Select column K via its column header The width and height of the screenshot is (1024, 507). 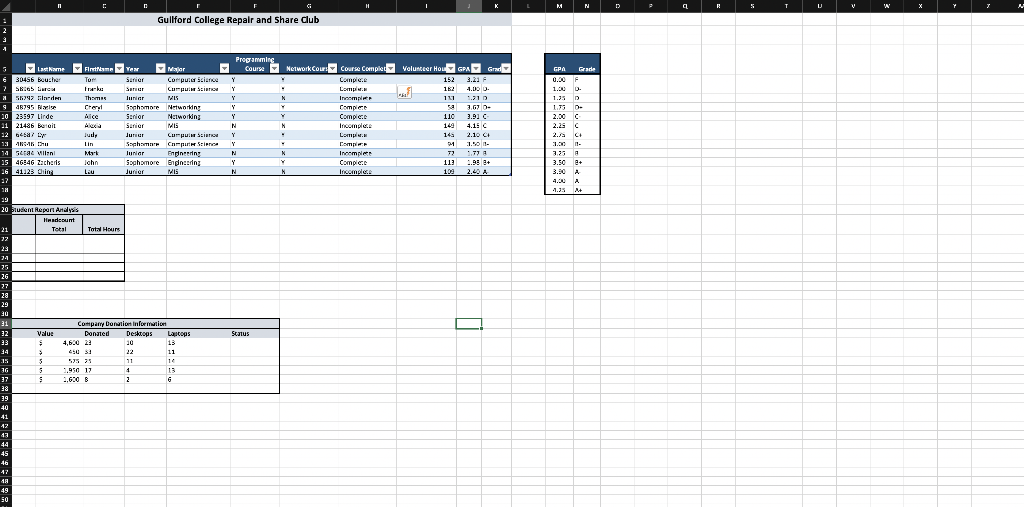point(496,6)
